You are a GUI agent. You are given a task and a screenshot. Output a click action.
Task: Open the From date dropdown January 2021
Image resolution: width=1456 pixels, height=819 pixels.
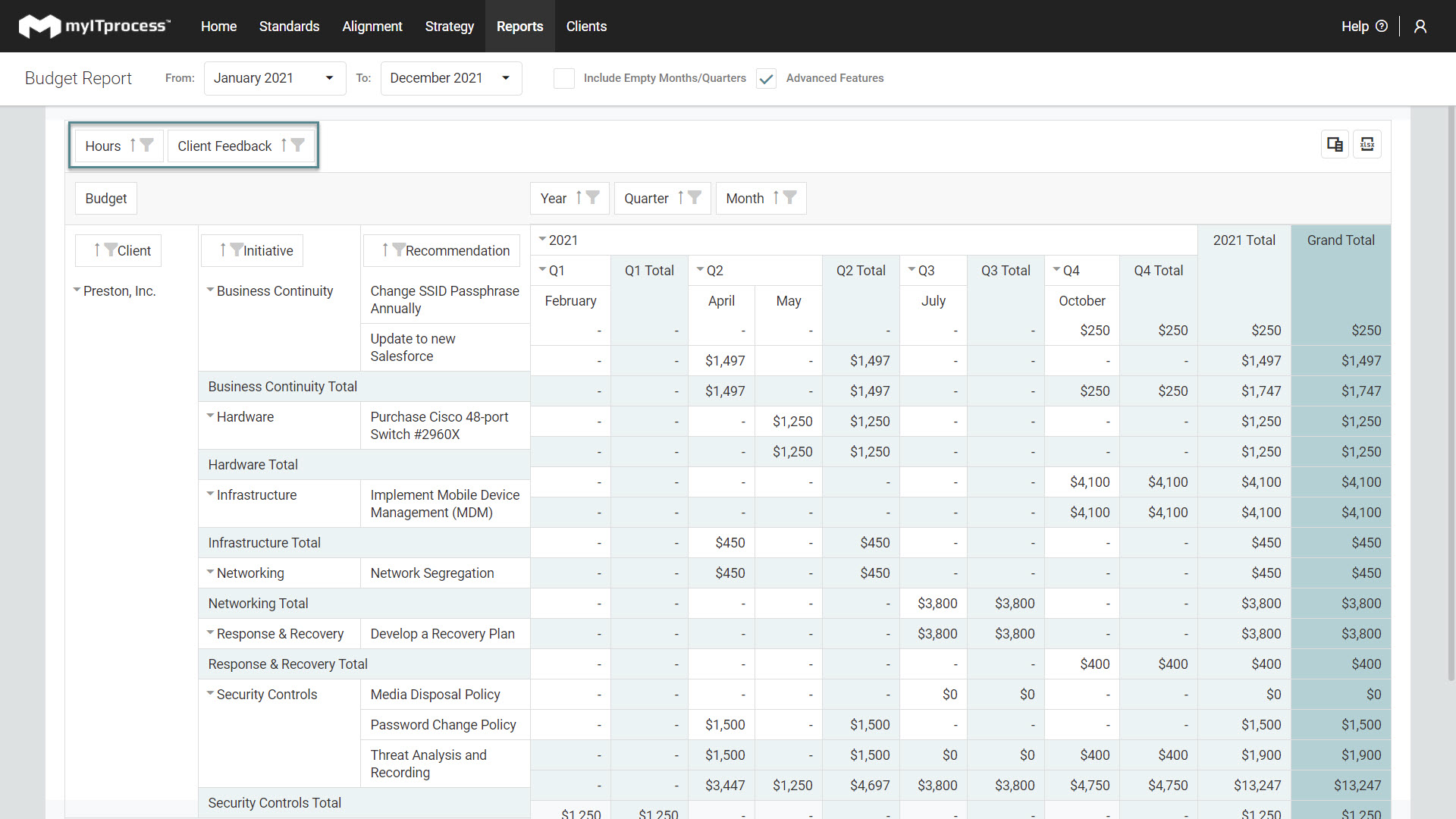pyautogui.click(x=275, y=78)
